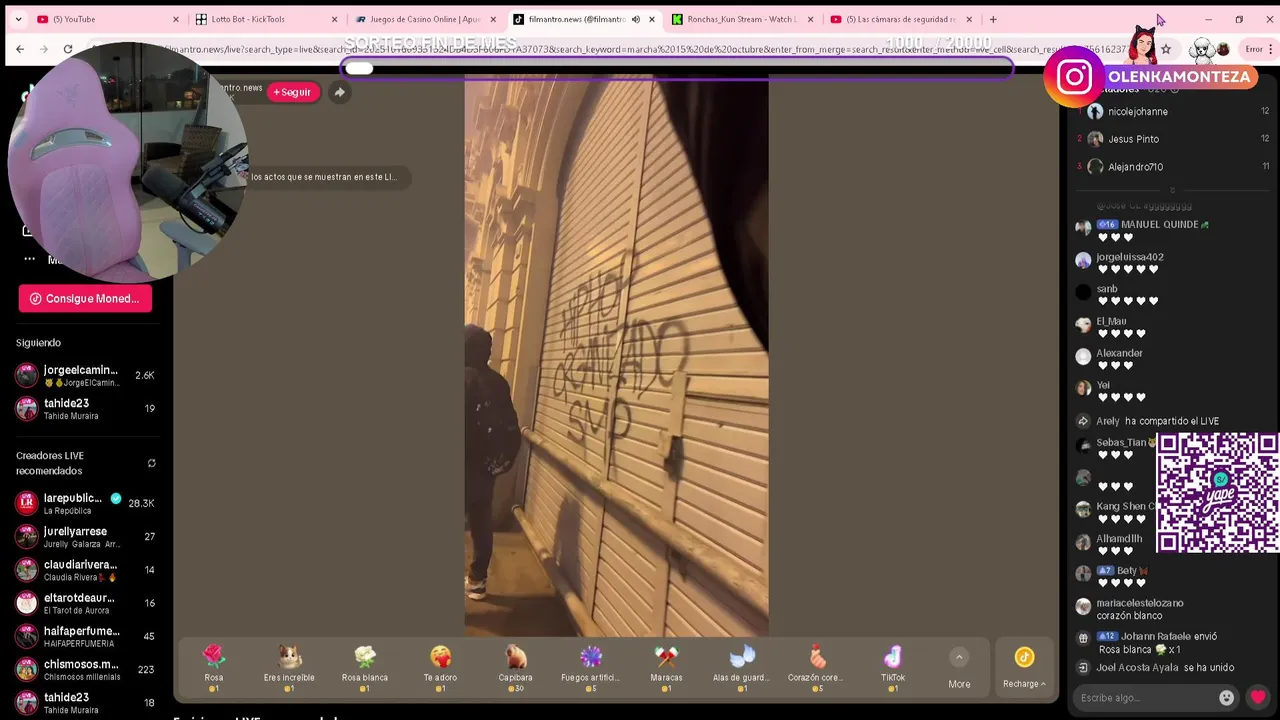This screenshot has width=1280, height=720.
Task: Switch to Juegos de Casino Online tab
Action: pyautogui.click(x=423, y=19)
